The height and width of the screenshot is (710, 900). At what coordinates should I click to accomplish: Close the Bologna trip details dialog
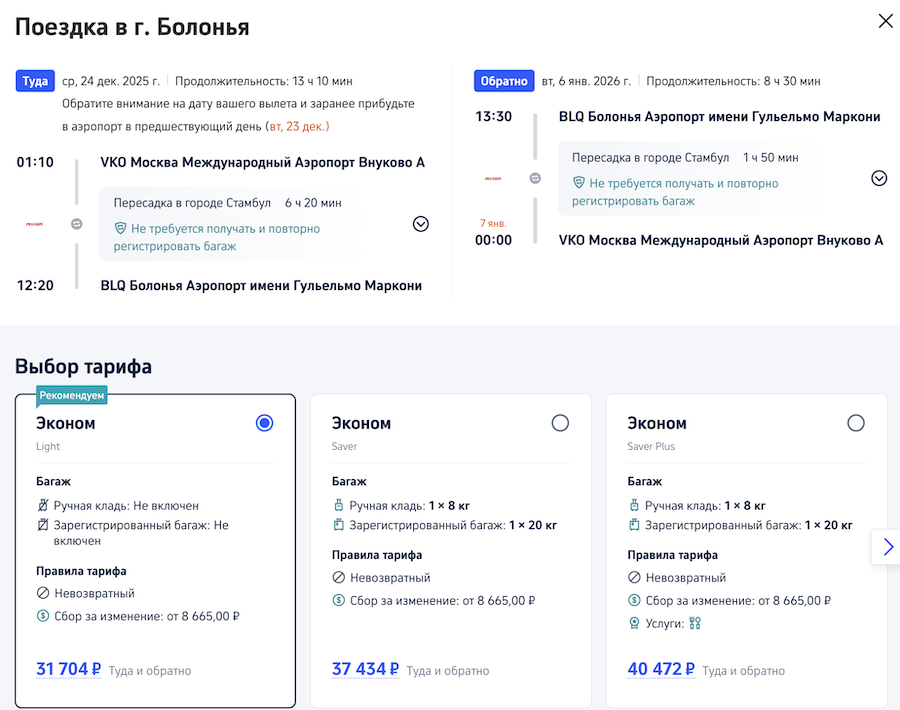(885, 21)
